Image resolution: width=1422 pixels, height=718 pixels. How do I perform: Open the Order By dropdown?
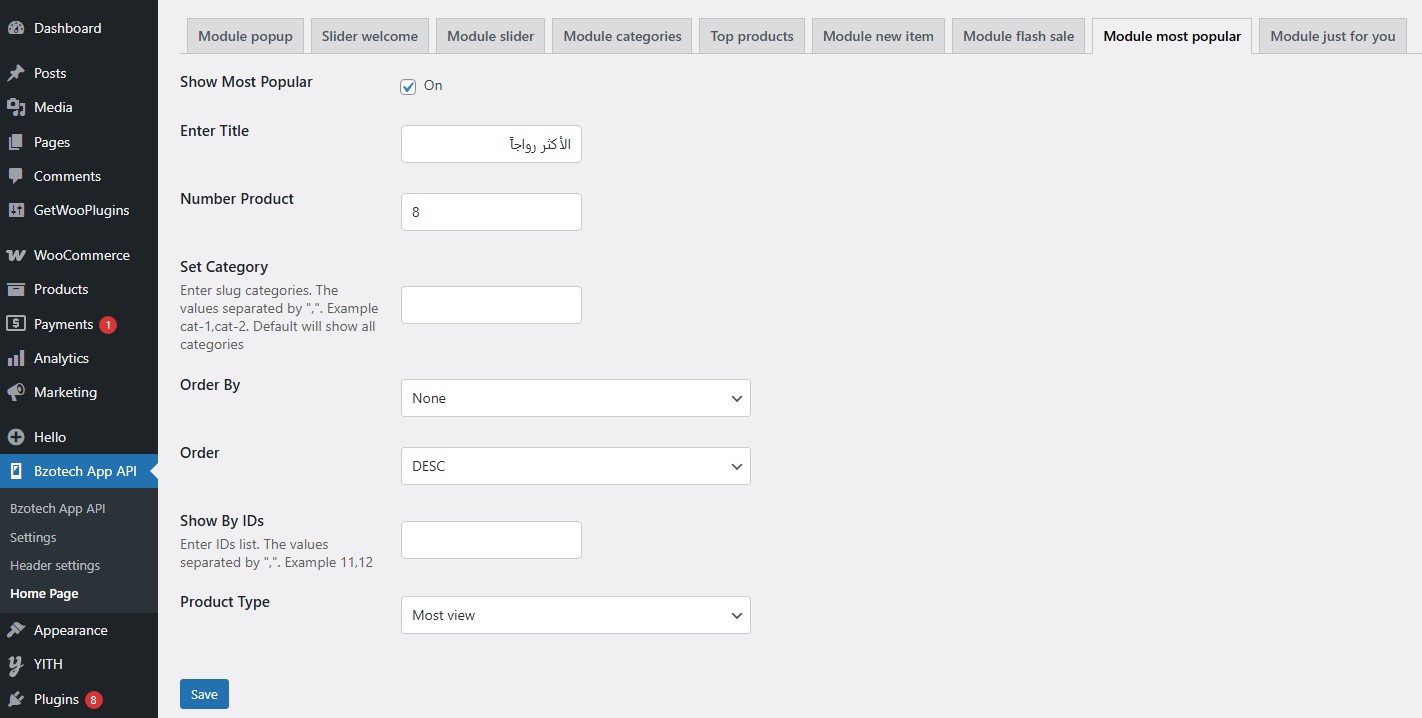click(576, 398)
